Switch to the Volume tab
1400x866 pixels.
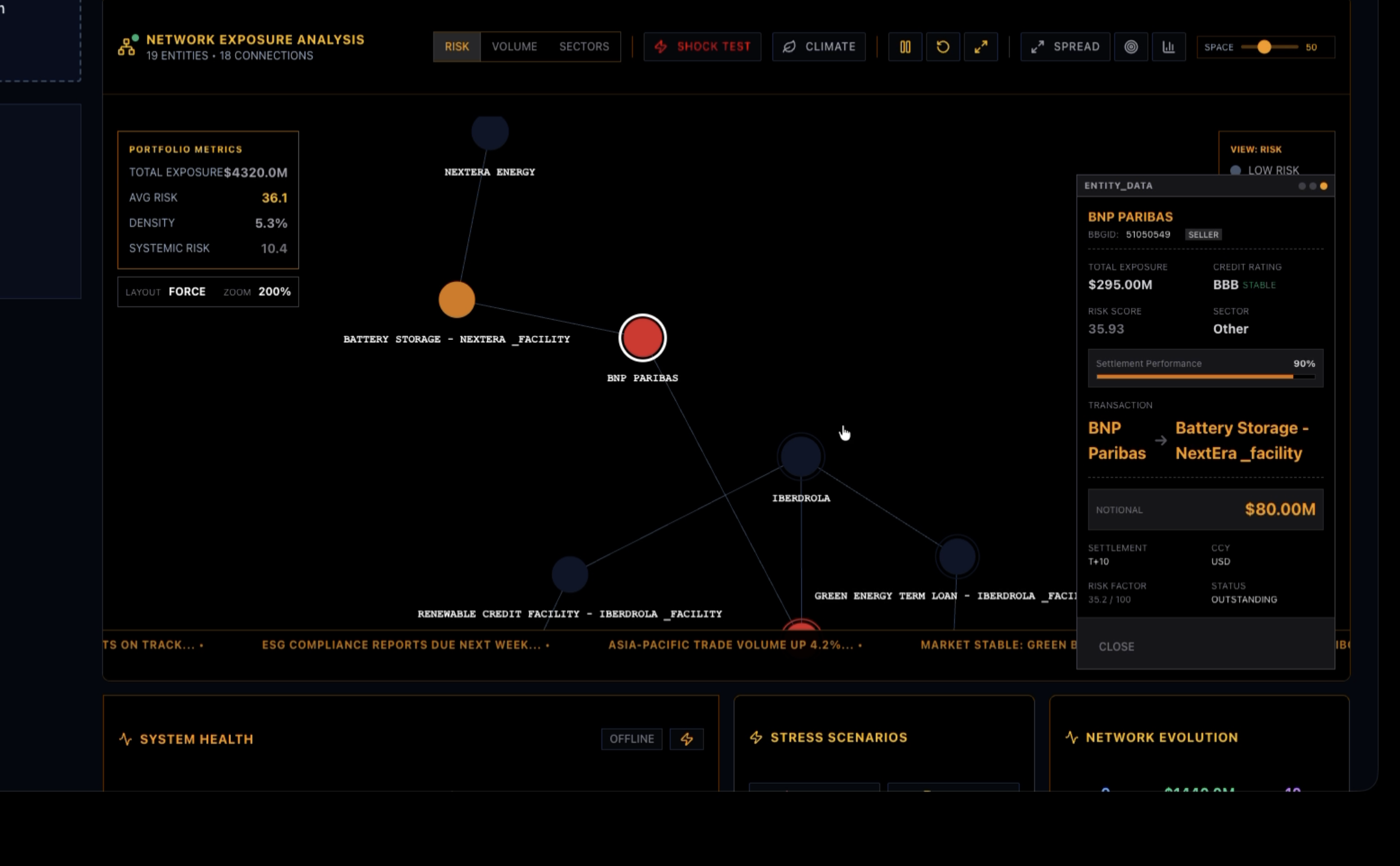(x=514, y=47)
